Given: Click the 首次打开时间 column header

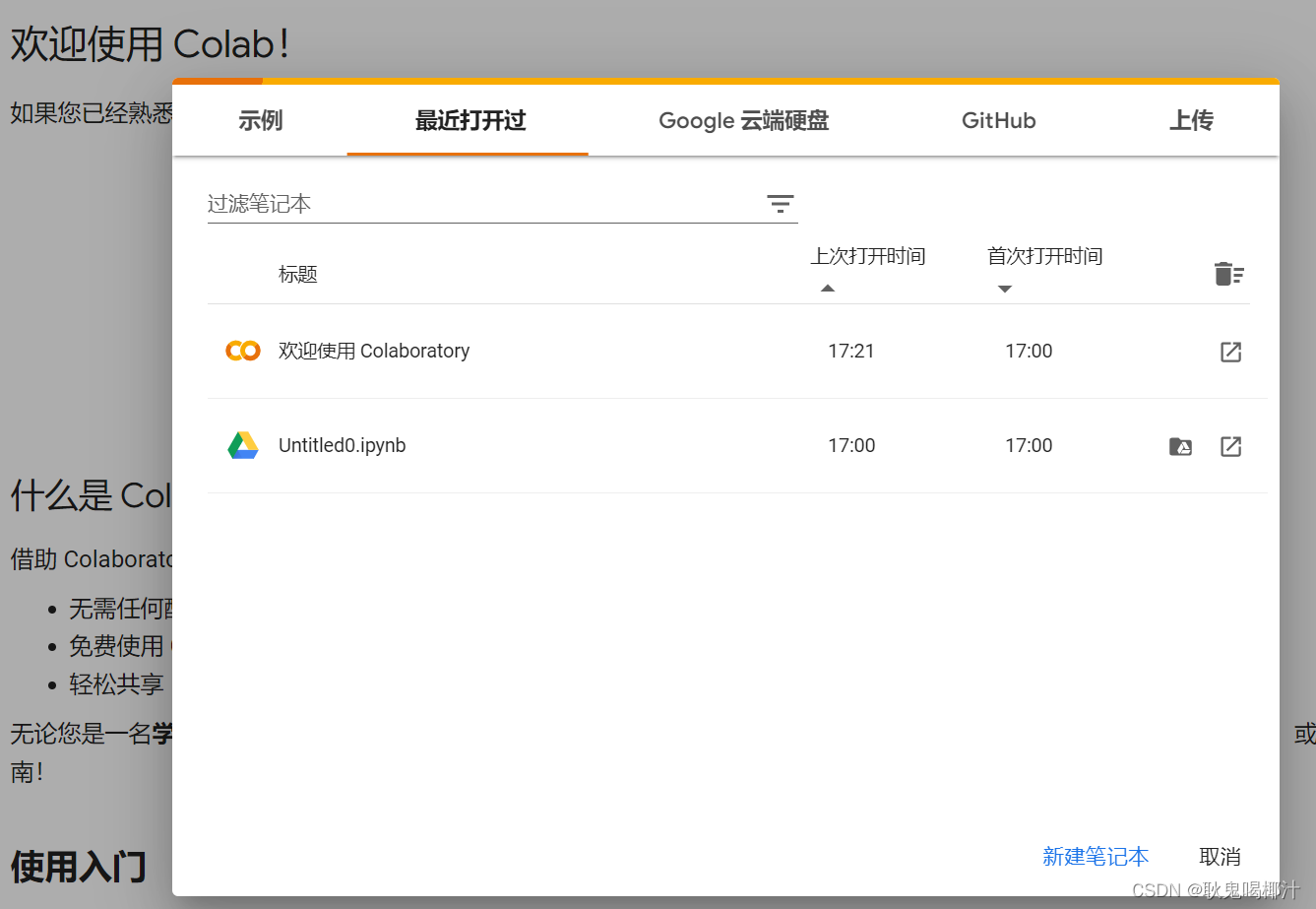Looking at the screenshot, I should pyautogui.click(x=1045, y=256).
